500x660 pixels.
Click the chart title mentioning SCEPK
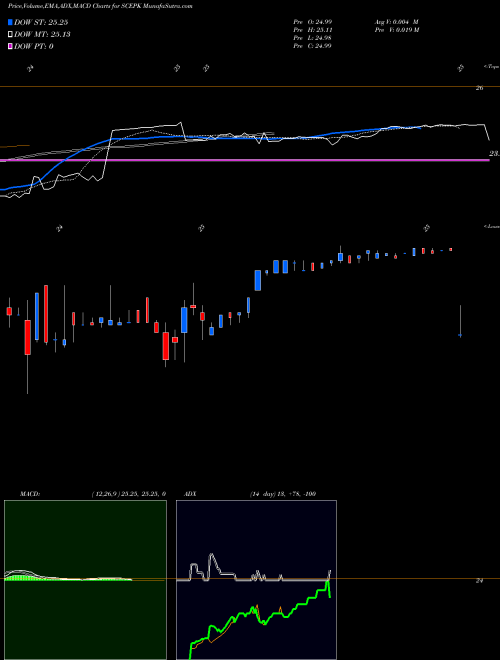click(100, 6)
